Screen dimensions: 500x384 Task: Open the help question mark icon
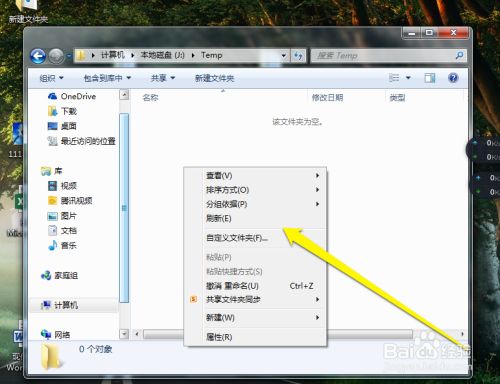[453, 78]
